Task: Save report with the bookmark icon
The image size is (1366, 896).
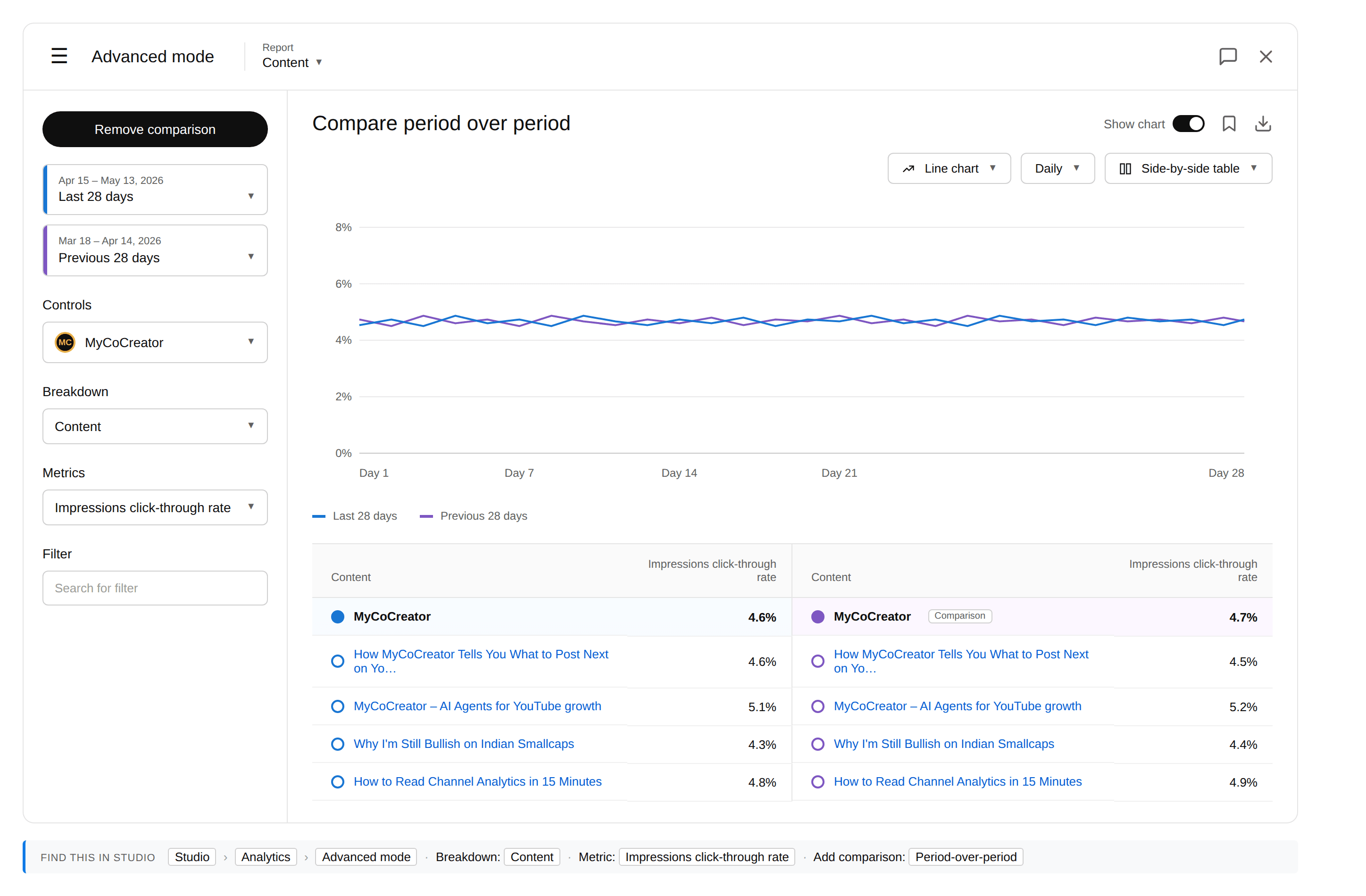Action: coord(1229,124)
